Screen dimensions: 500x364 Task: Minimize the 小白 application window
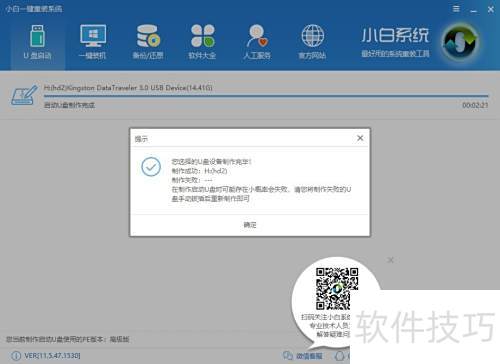[x=474, y=10]
